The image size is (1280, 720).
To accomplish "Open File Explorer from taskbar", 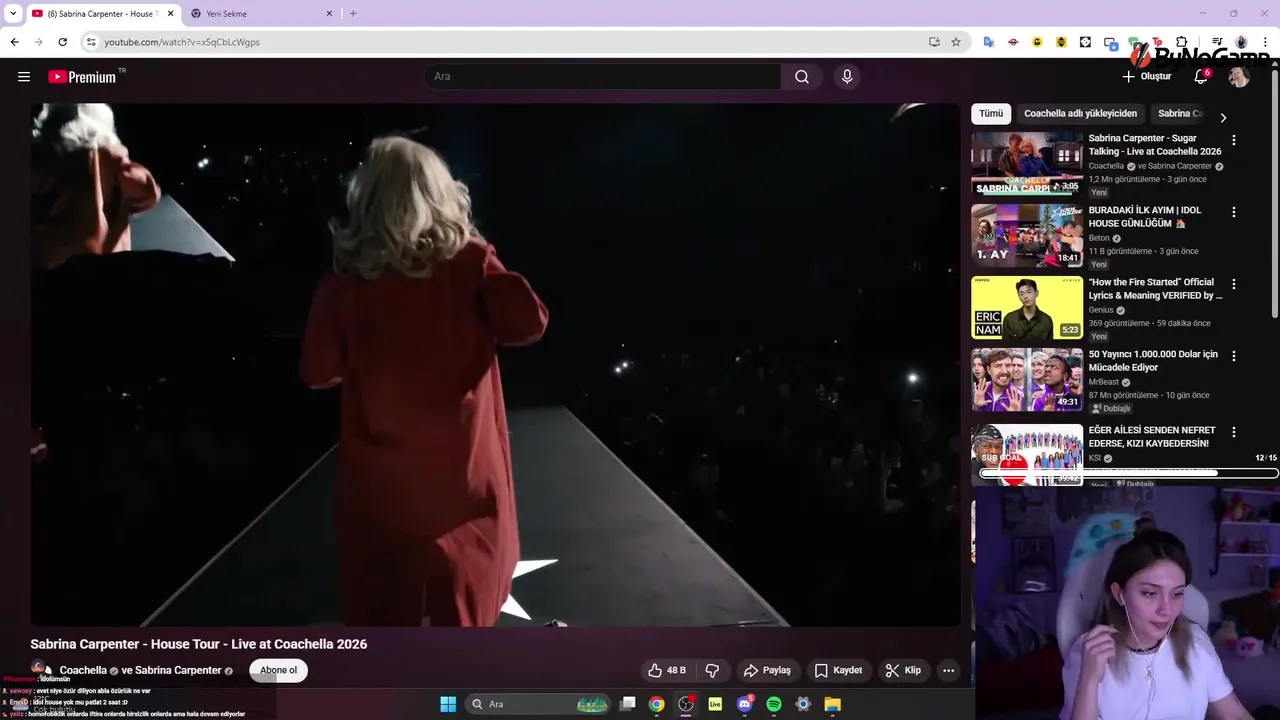I will [832, 704].
